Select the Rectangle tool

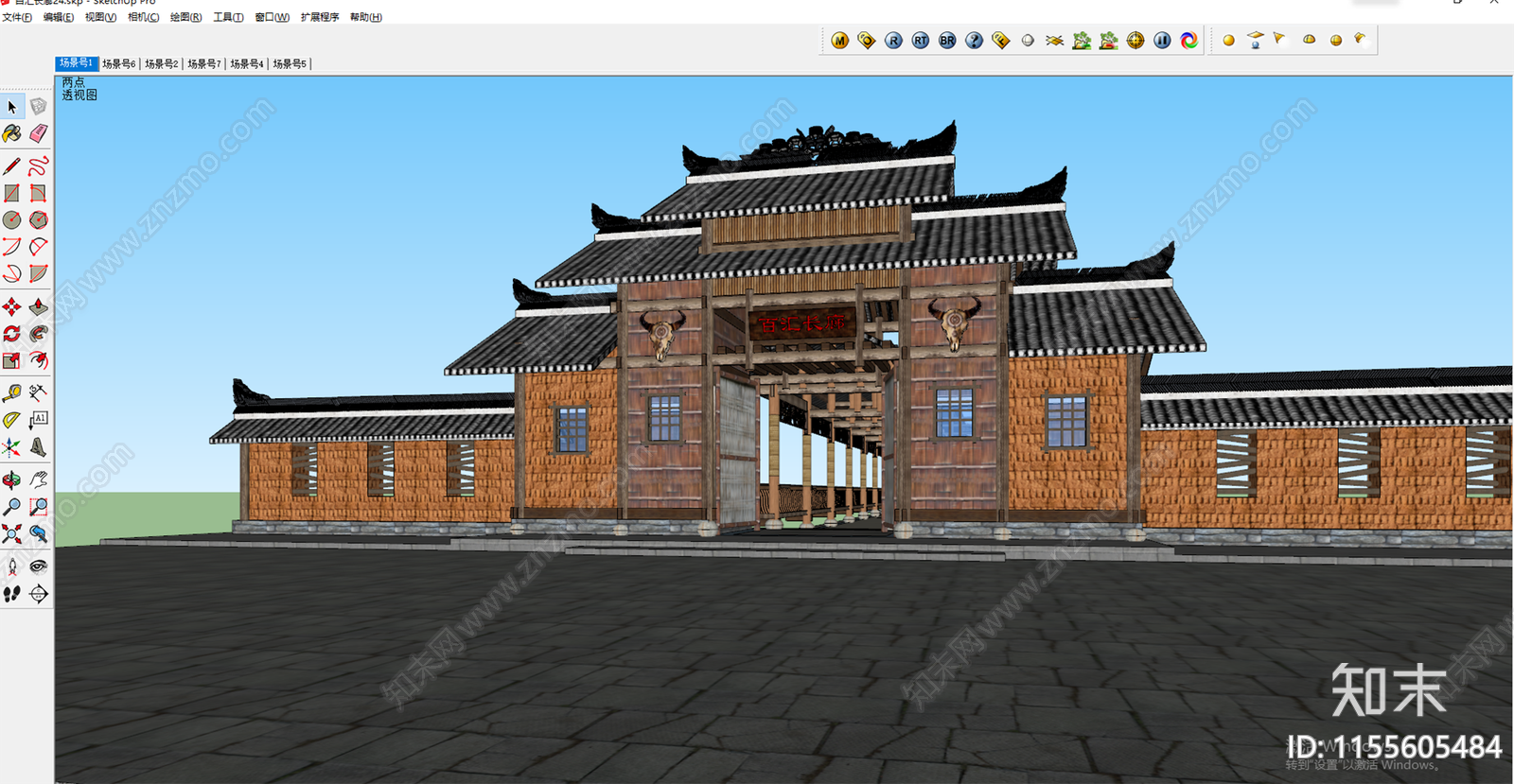point(11,193)
